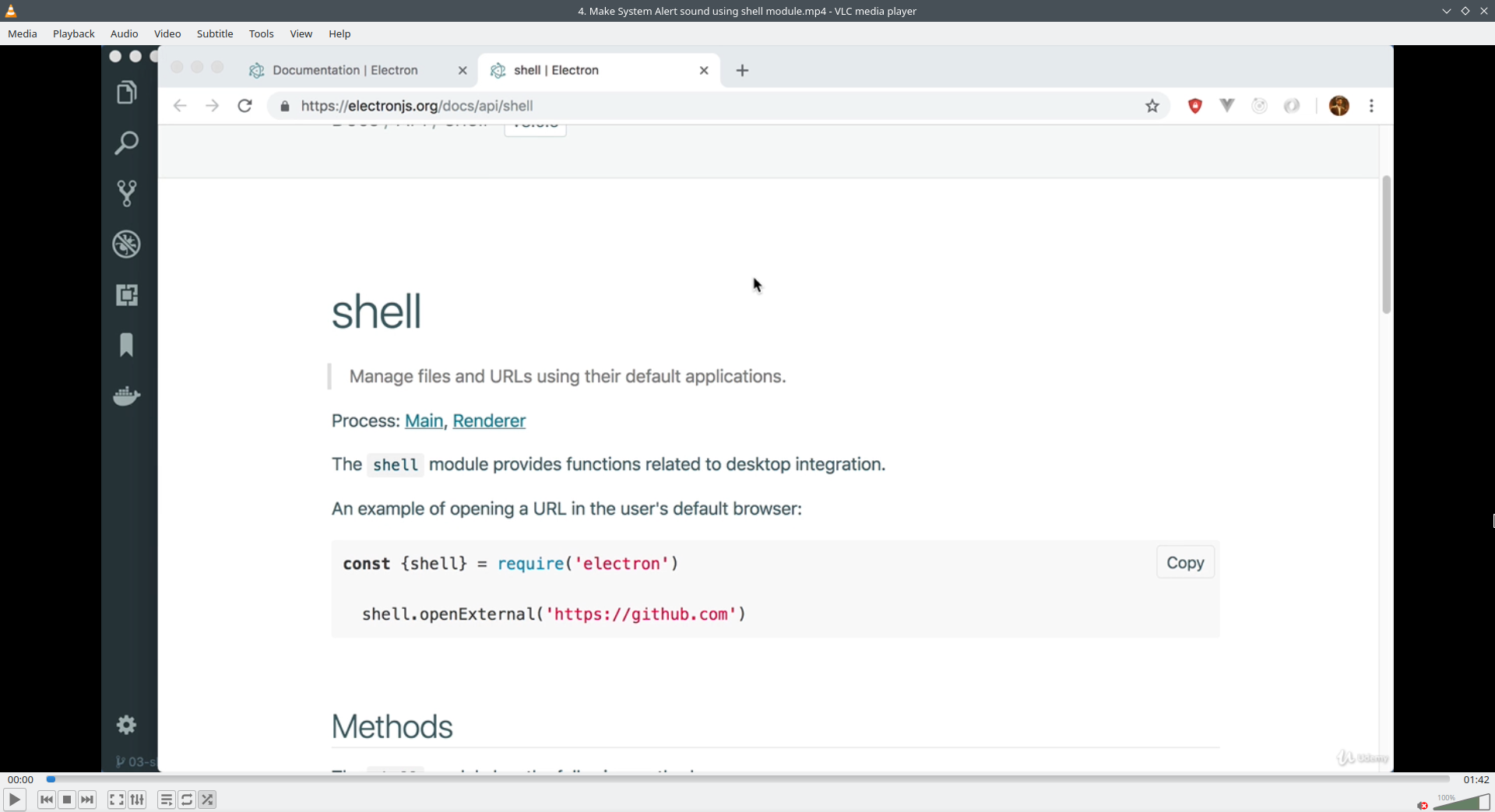Viewport: 1495px width, 812px height.
Task: Click the total duration 01:42 label
Action: 1476,779
